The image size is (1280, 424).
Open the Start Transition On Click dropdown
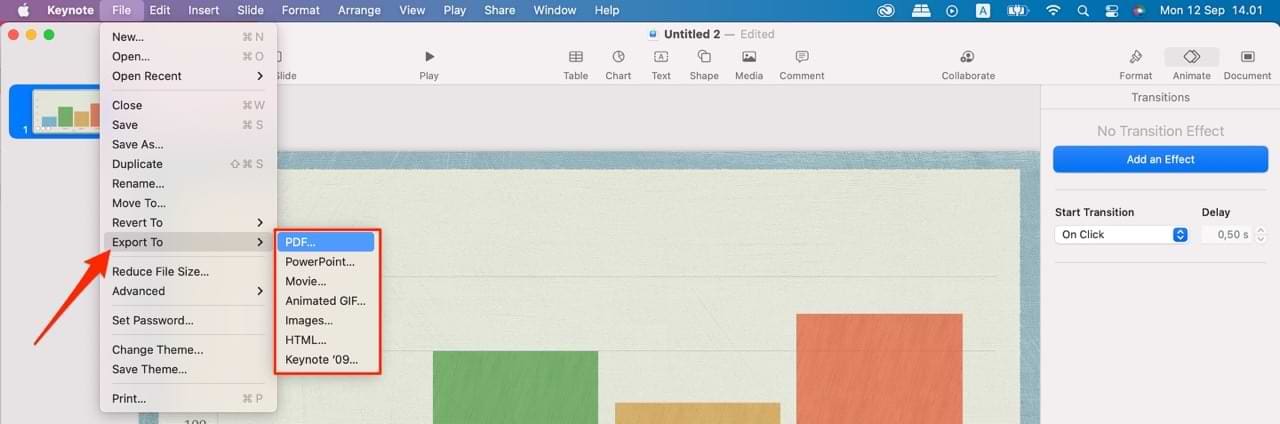point(1121,235)
